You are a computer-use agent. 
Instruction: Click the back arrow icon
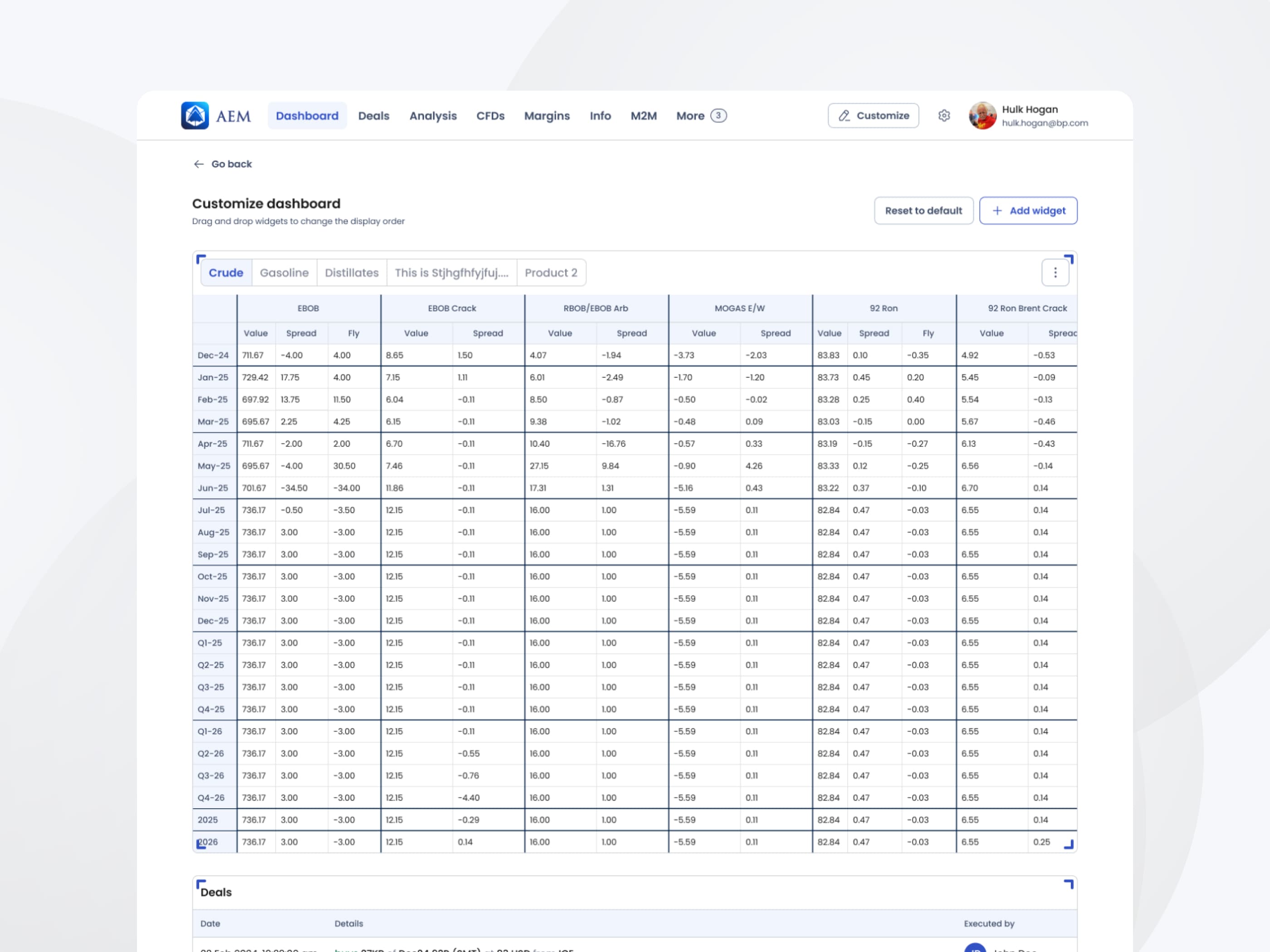[x=199, y=164]
